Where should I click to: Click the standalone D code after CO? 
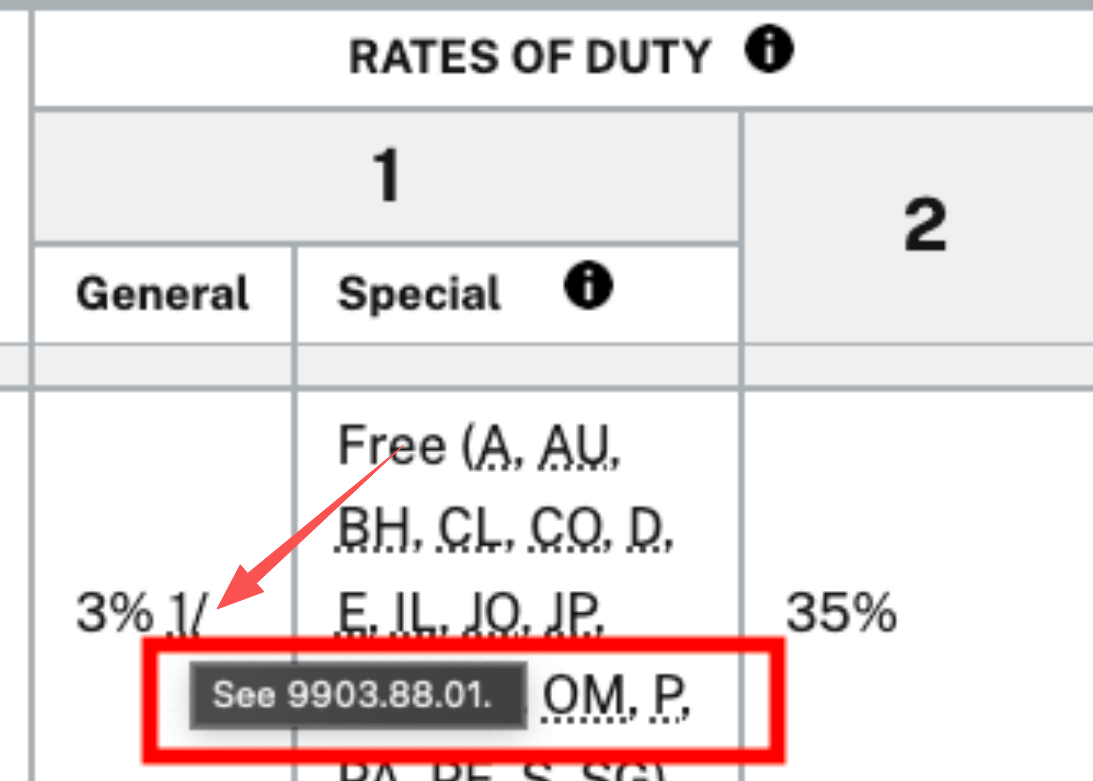(x=652, y=528)
